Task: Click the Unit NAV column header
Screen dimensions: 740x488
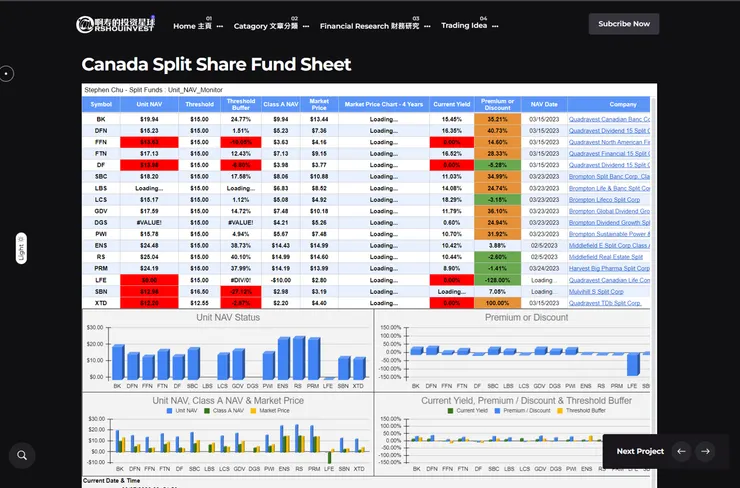Action: coord(149,104)
